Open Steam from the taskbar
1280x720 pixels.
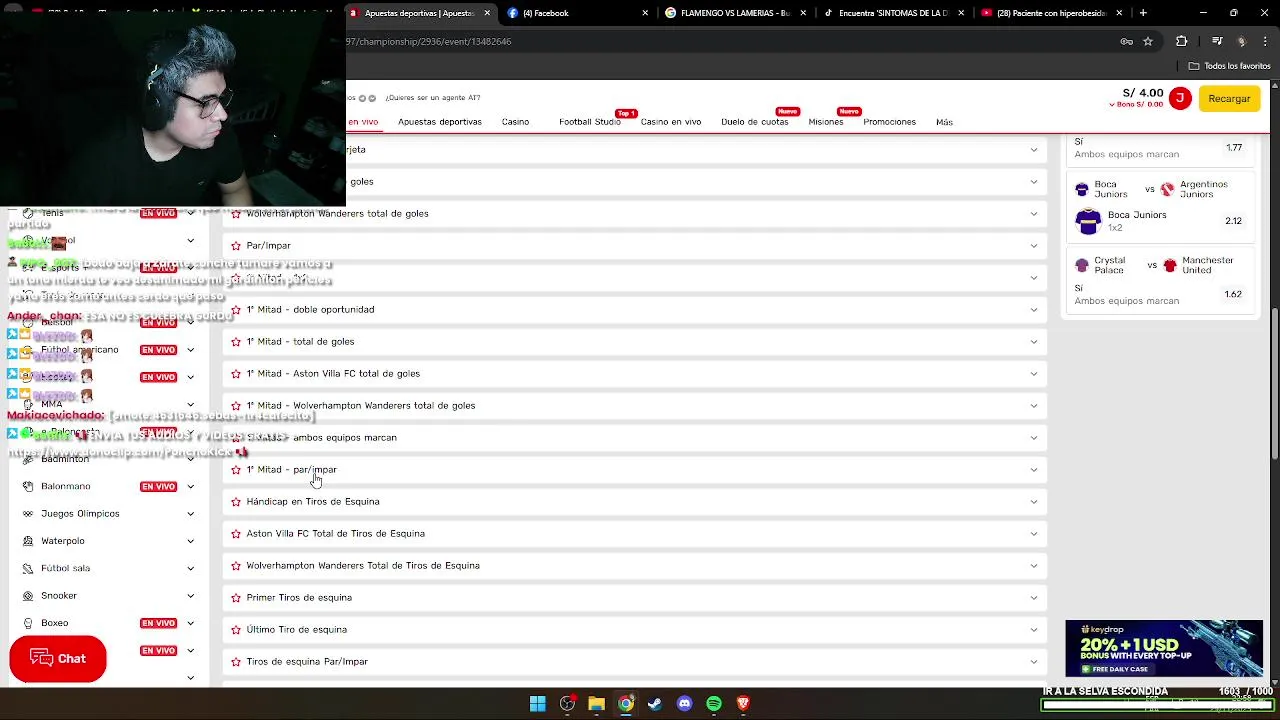(655, 704)
